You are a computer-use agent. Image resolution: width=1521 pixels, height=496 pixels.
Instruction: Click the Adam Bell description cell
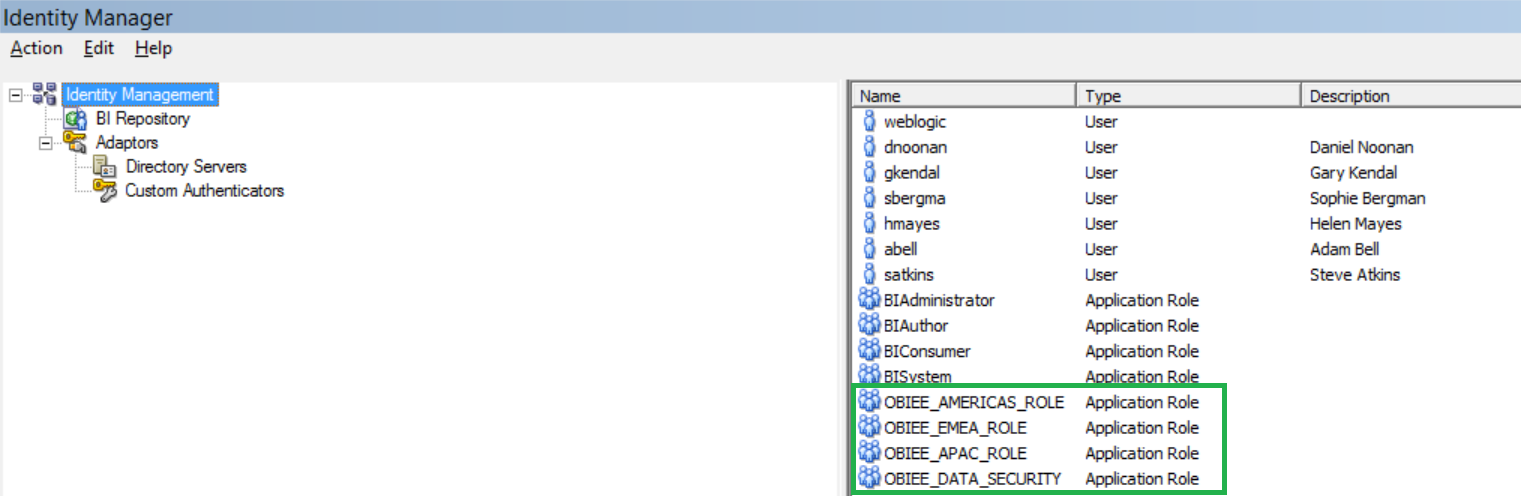[x=1344, y=249]
